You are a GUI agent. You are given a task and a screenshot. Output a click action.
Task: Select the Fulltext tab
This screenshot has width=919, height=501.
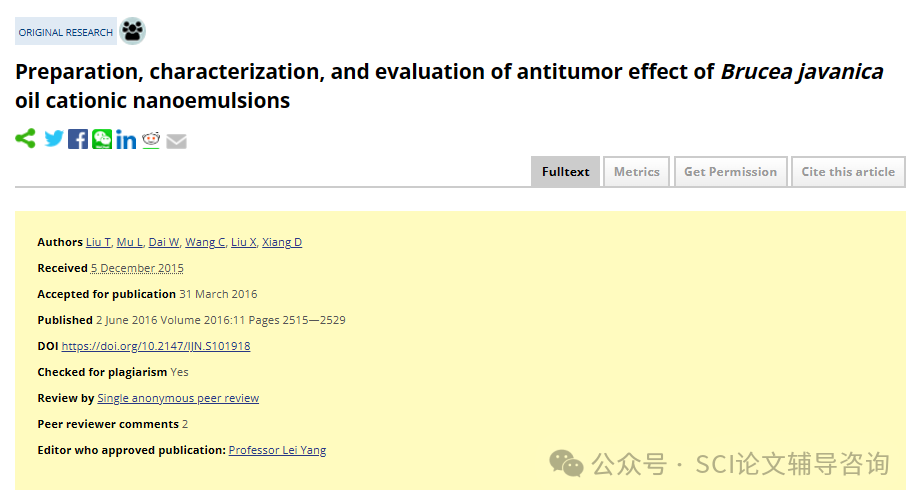[x=566, y=172]
